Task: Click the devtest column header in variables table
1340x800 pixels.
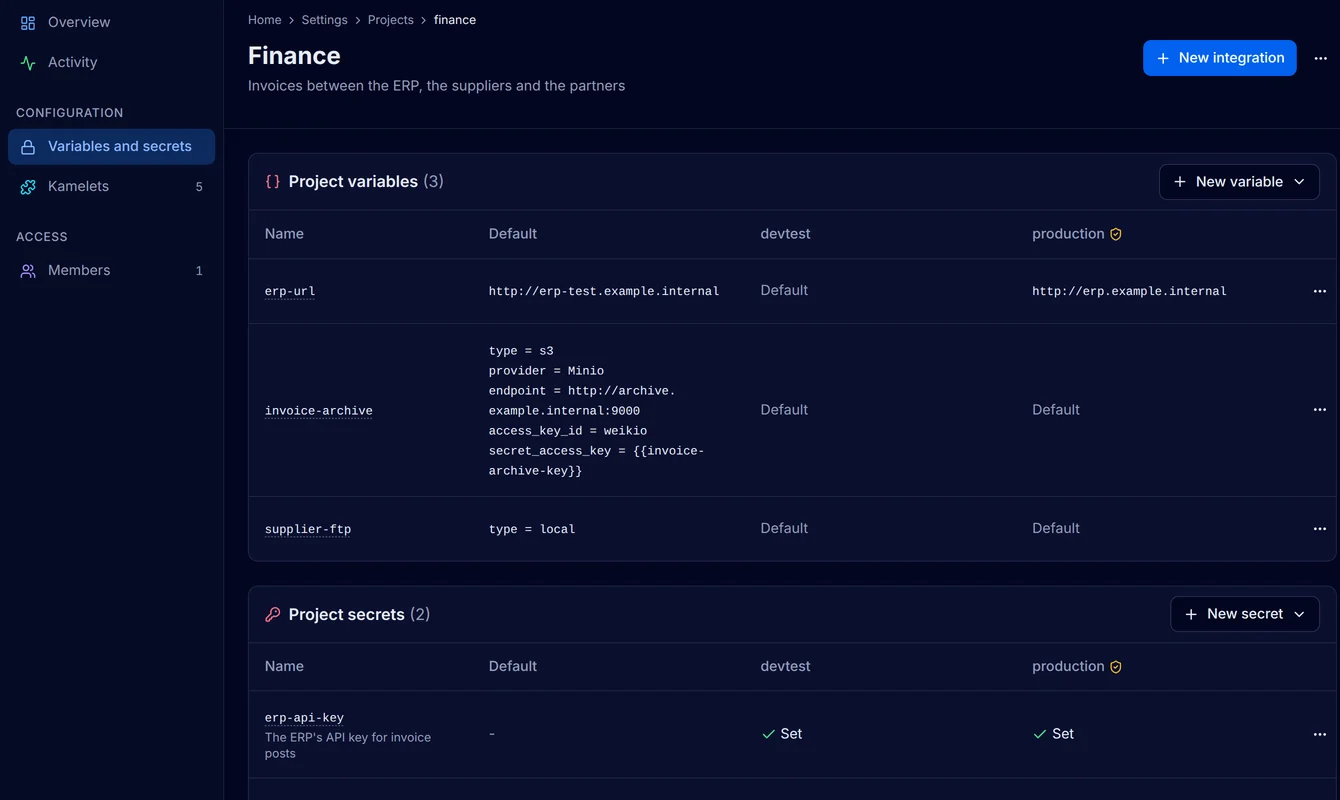Action: (785, 234)
